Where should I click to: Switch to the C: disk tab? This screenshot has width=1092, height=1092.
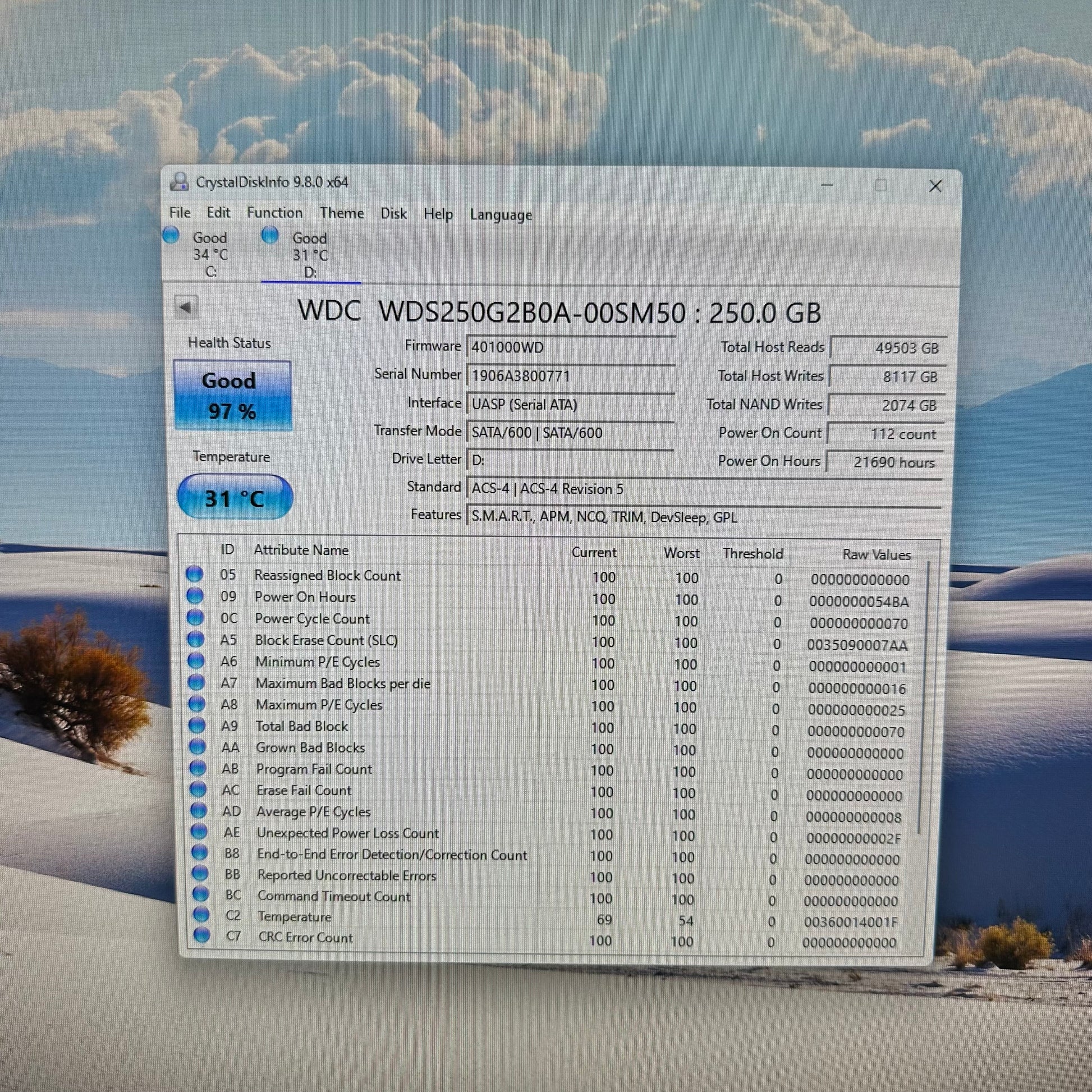(210, 254)
